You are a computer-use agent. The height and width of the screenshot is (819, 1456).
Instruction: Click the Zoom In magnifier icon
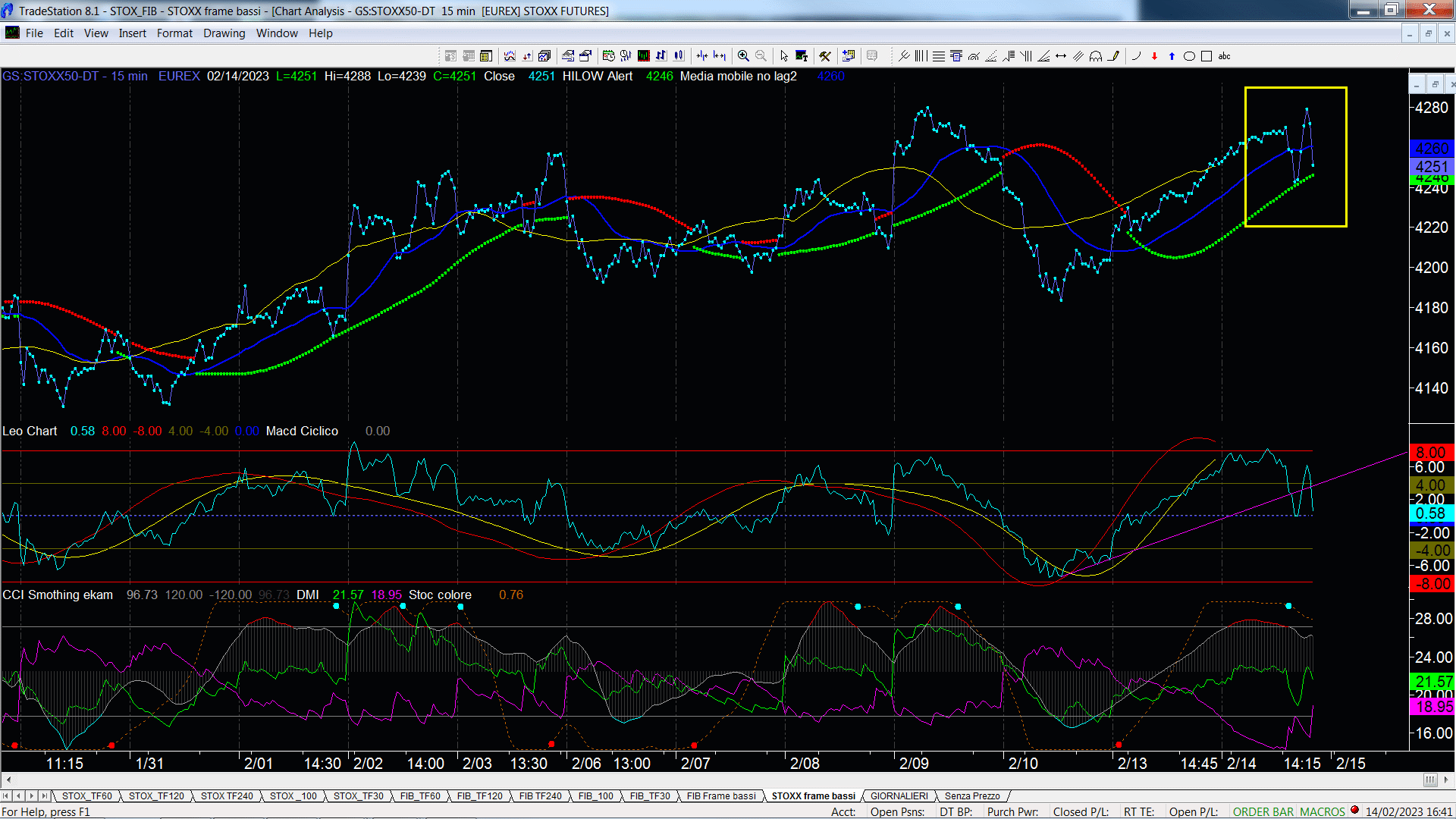743,56
